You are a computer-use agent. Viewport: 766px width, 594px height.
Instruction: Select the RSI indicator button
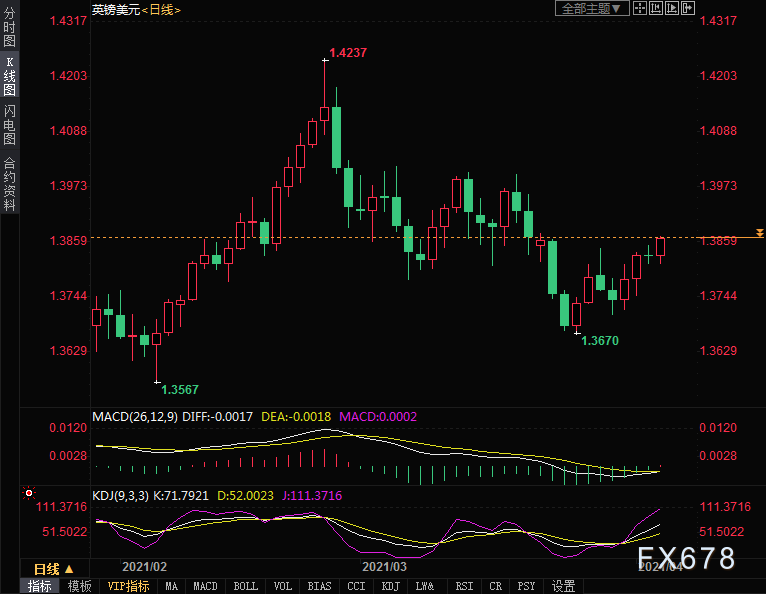coord(464,586)
